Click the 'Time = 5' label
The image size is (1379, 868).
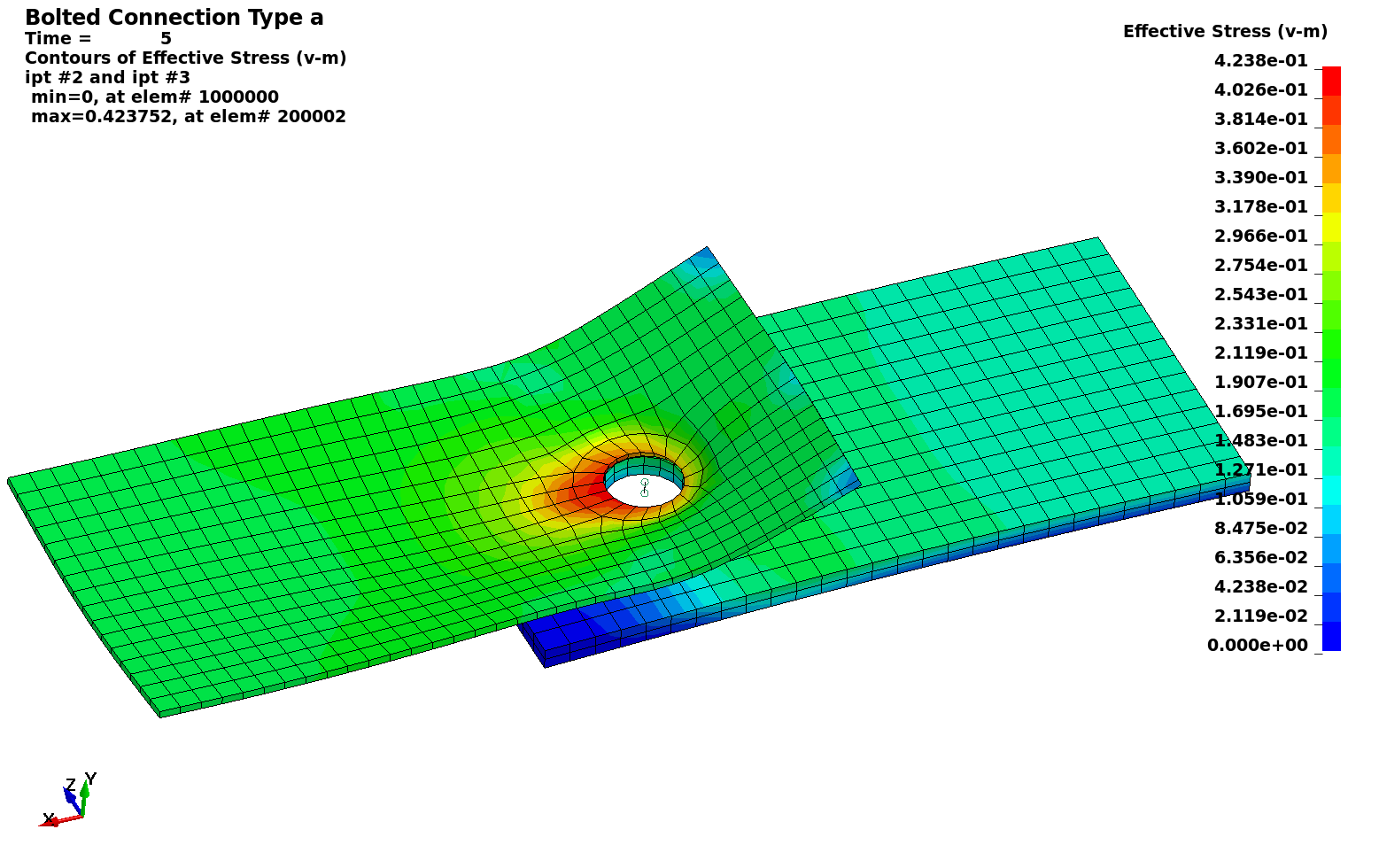97,39
